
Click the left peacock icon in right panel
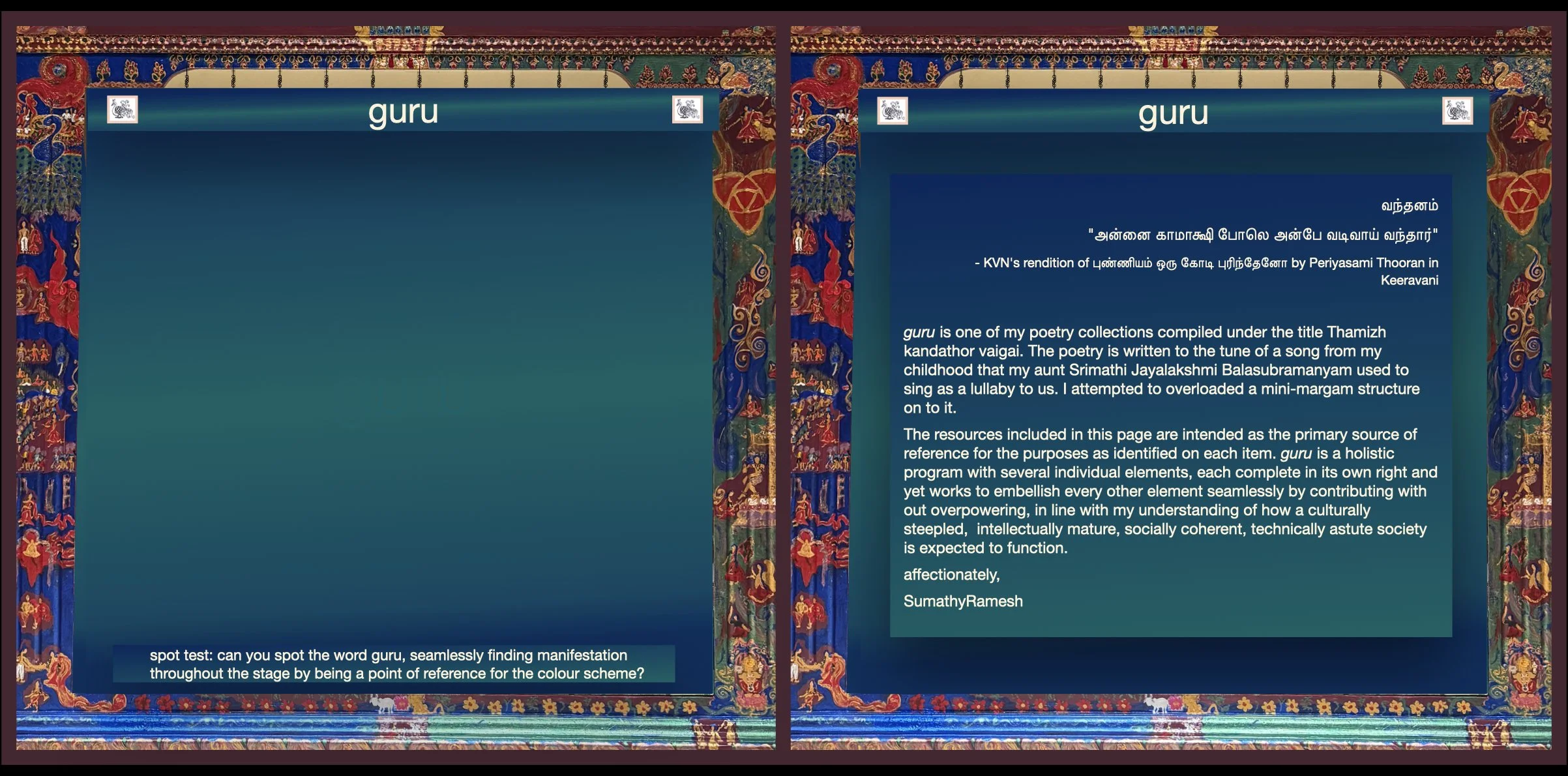(893, 111)
